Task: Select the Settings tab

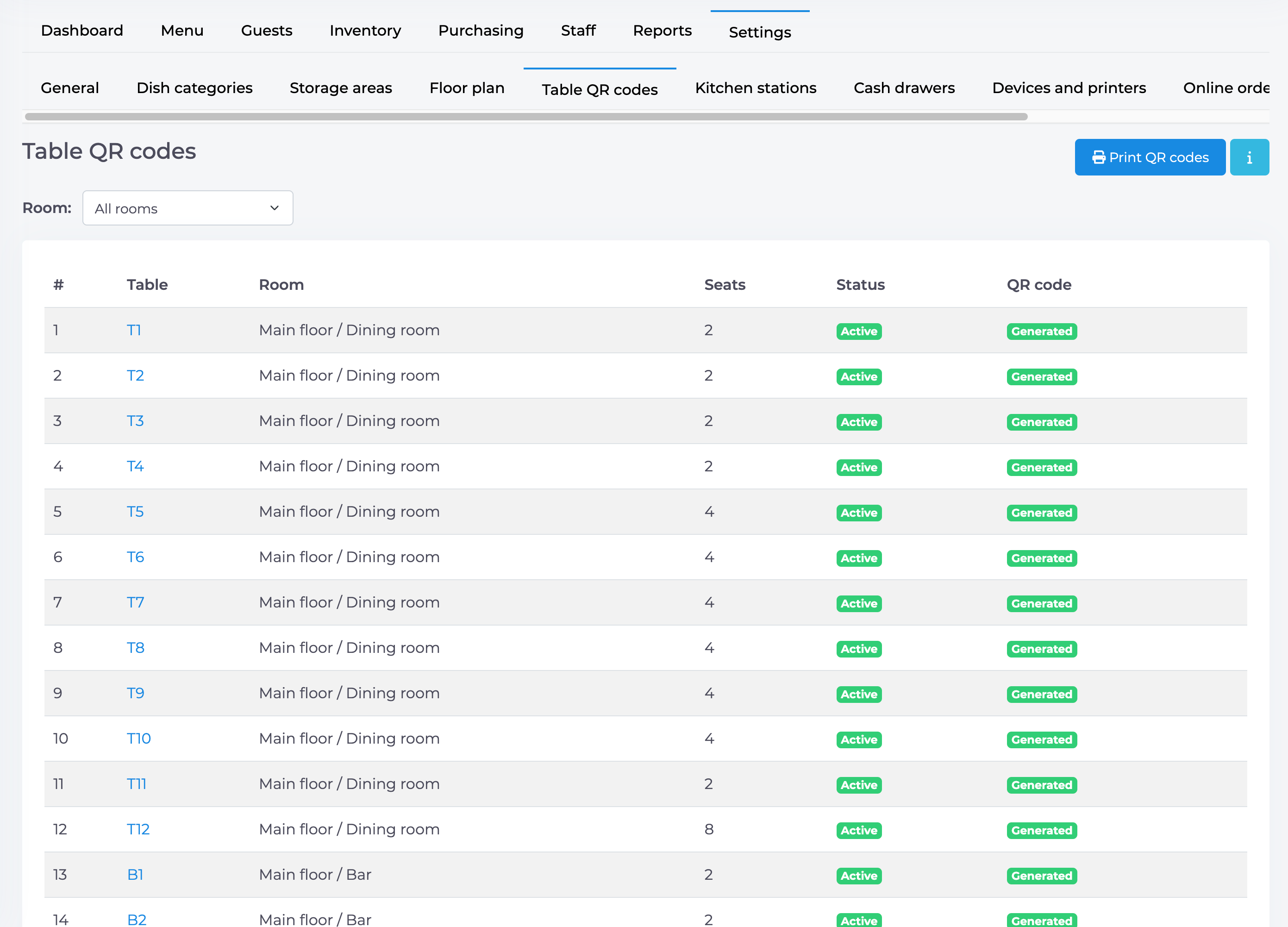Action: click(x=760, y=32)
